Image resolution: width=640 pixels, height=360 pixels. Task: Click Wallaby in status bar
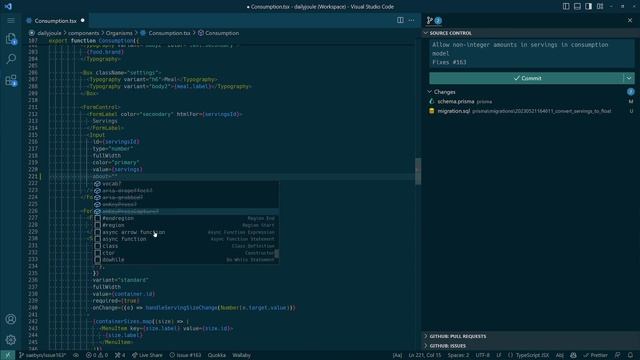(241, 355)
